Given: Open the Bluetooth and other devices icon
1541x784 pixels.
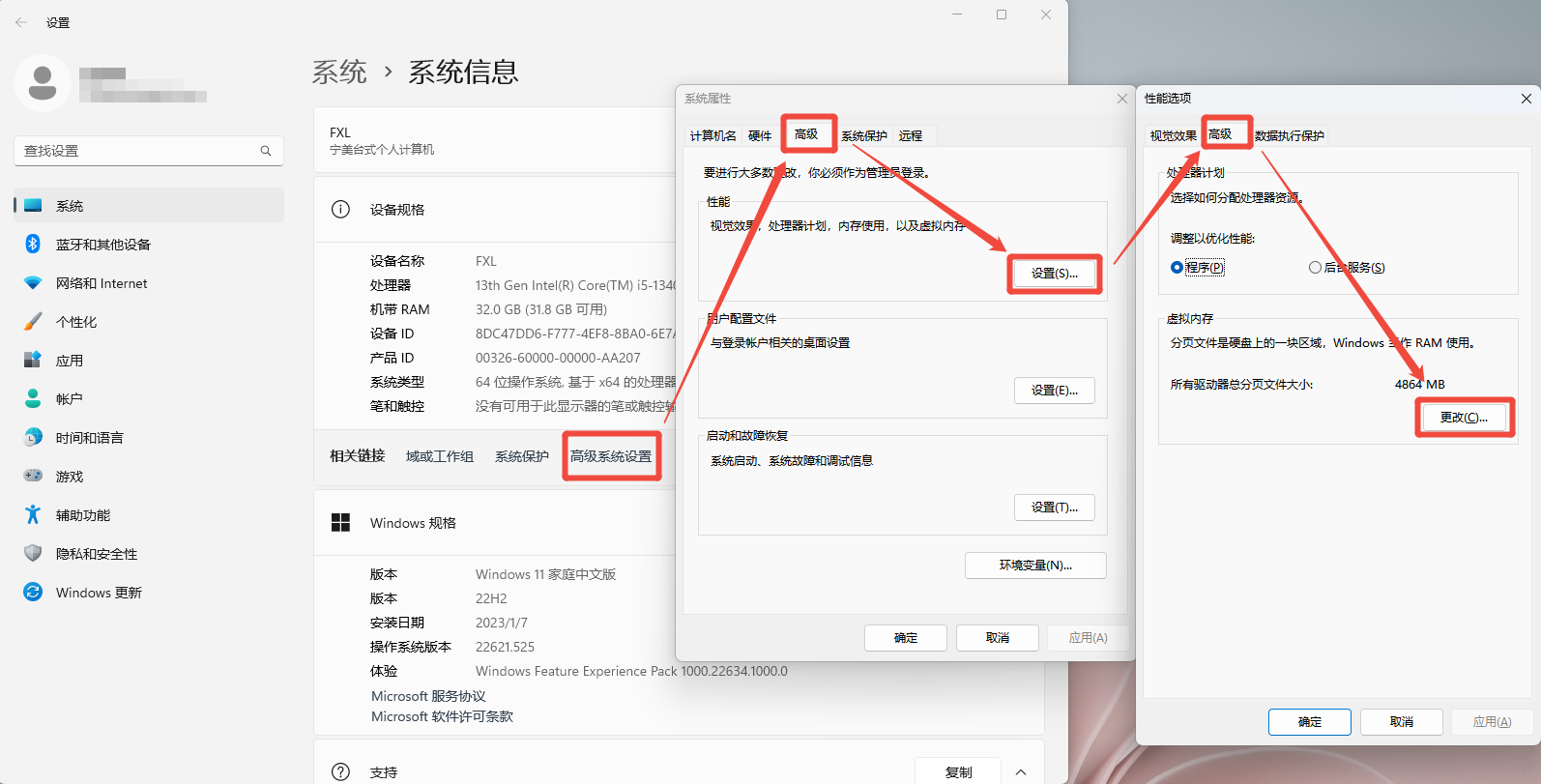Looking at the screenshot, I should tap(33, 244).
